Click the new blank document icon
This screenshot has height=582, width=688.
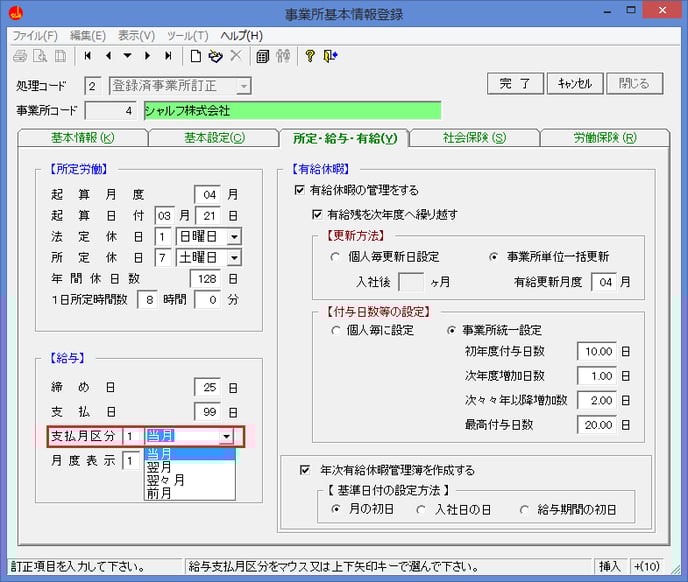coord(196,56)
